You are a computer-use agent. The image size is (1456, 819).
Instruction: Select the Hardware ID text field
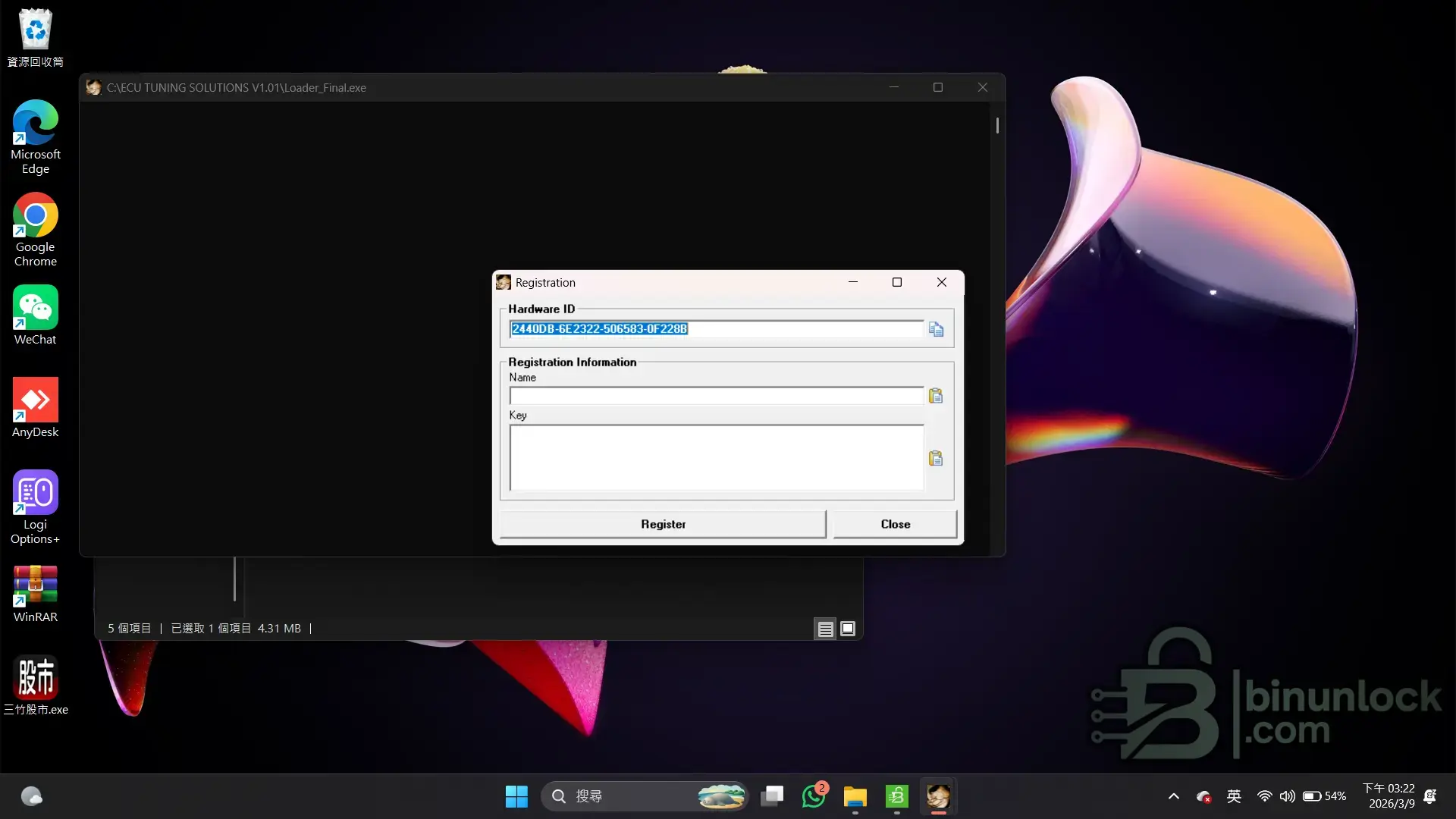716,329
